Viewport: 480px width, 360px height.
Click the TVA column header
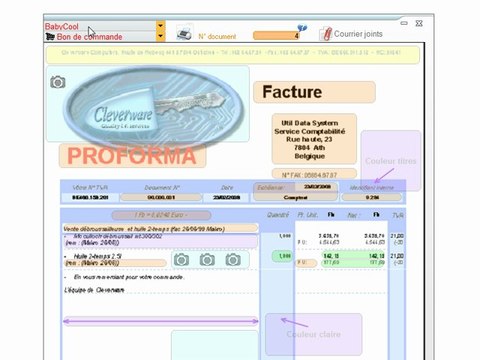[398, 215]
